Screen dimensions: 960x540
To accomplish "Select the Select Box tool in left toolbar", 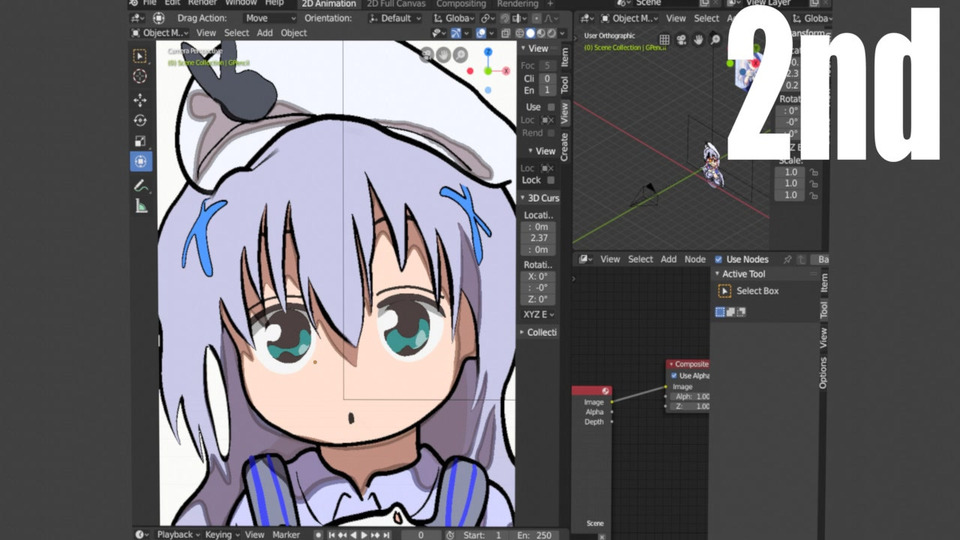I will (140, 56).
